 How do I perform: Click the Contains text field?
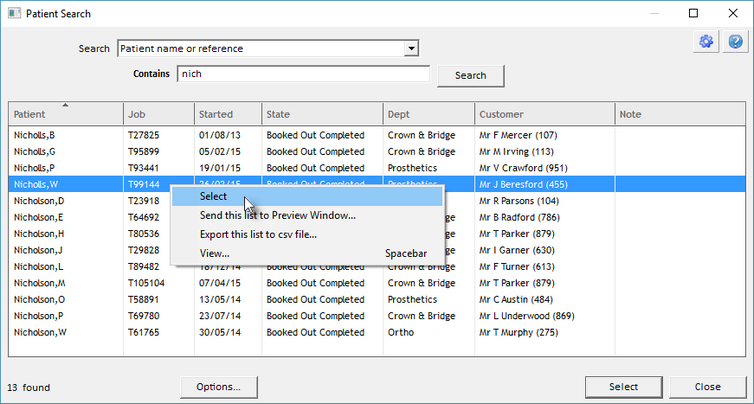click(303, 74)
